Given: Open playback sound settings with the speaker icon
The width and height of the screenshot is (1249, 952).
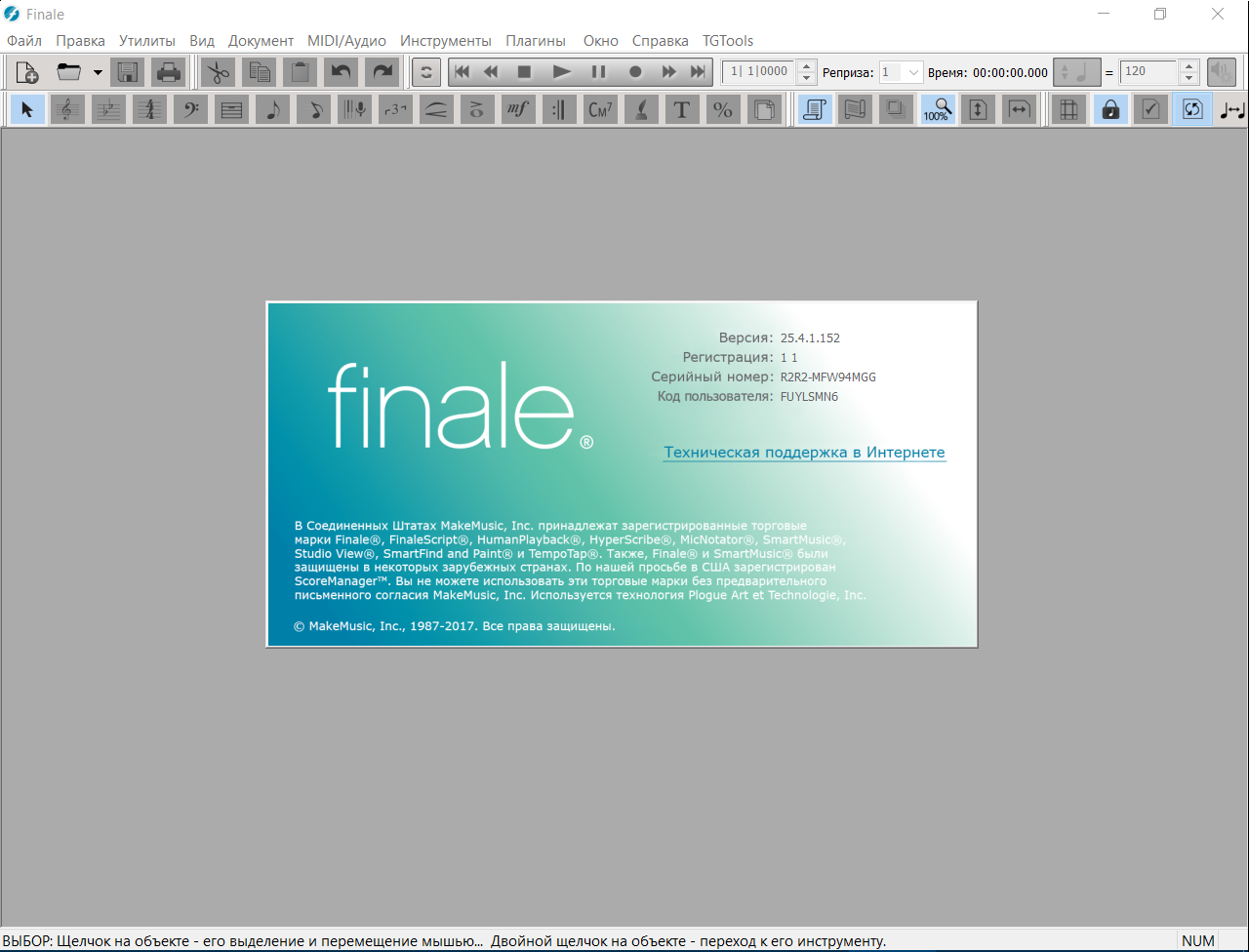Looking at the screenshot, I should [x=1222, y=71].
